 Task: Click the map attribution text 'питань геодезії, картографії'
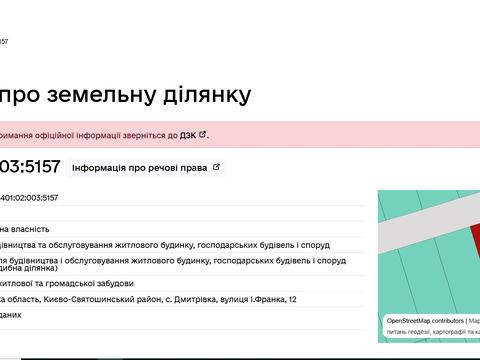433,332
